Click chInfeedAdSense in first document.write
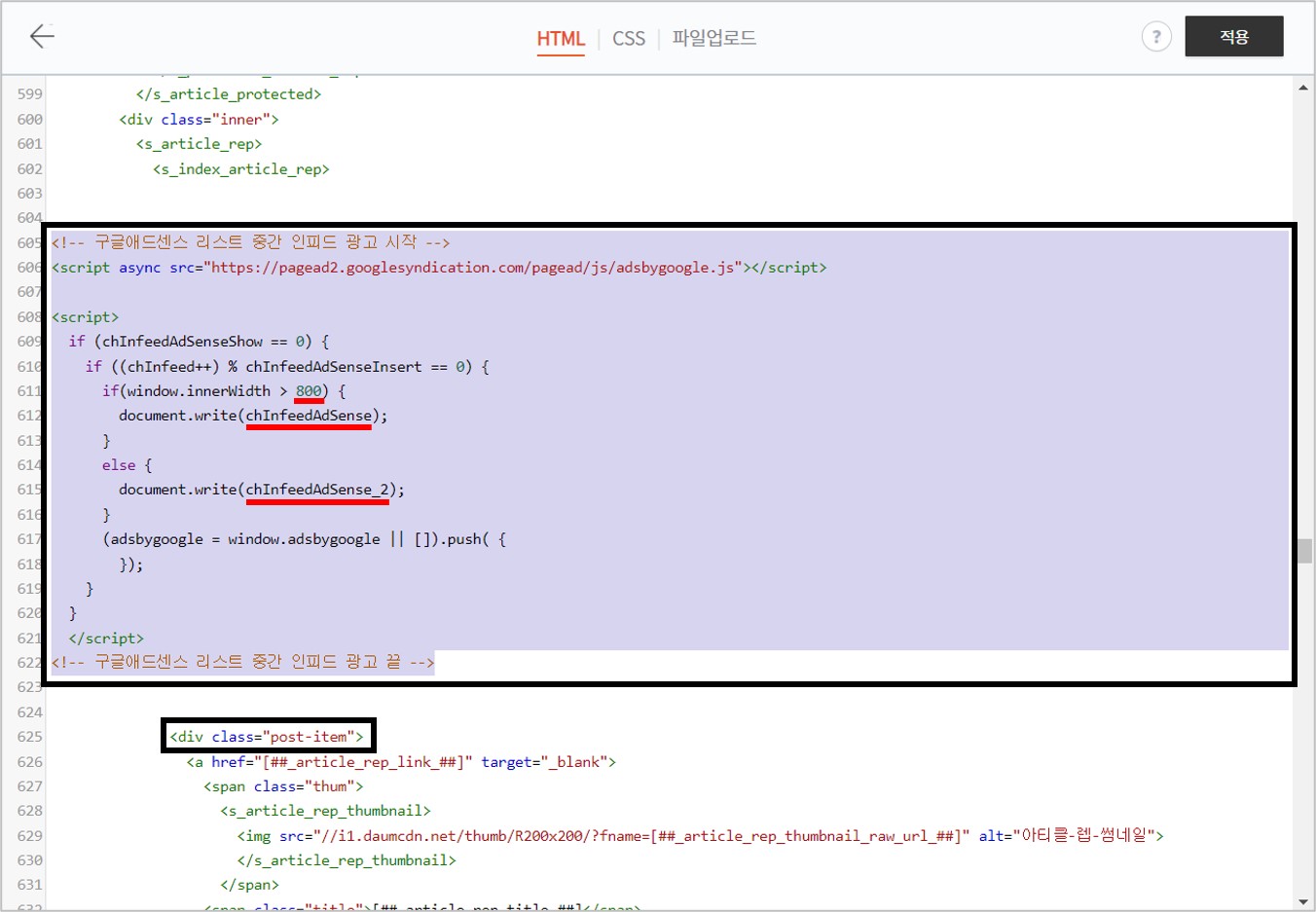The width and height of the screenshot is (1316, 912). [x=309, y=416]
